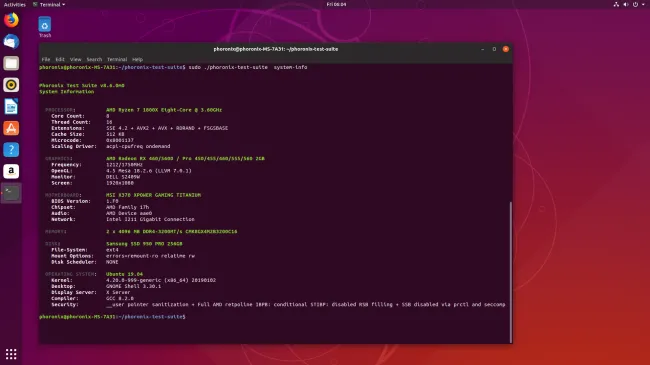This screenshot has height=365, width=650.
Task: Click '4.20.0-999-generic' kernel value
Action: [161, 280]
